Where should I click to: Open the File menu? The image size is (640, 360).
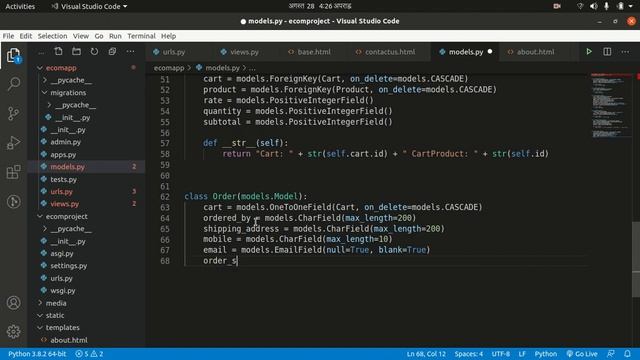8,36
